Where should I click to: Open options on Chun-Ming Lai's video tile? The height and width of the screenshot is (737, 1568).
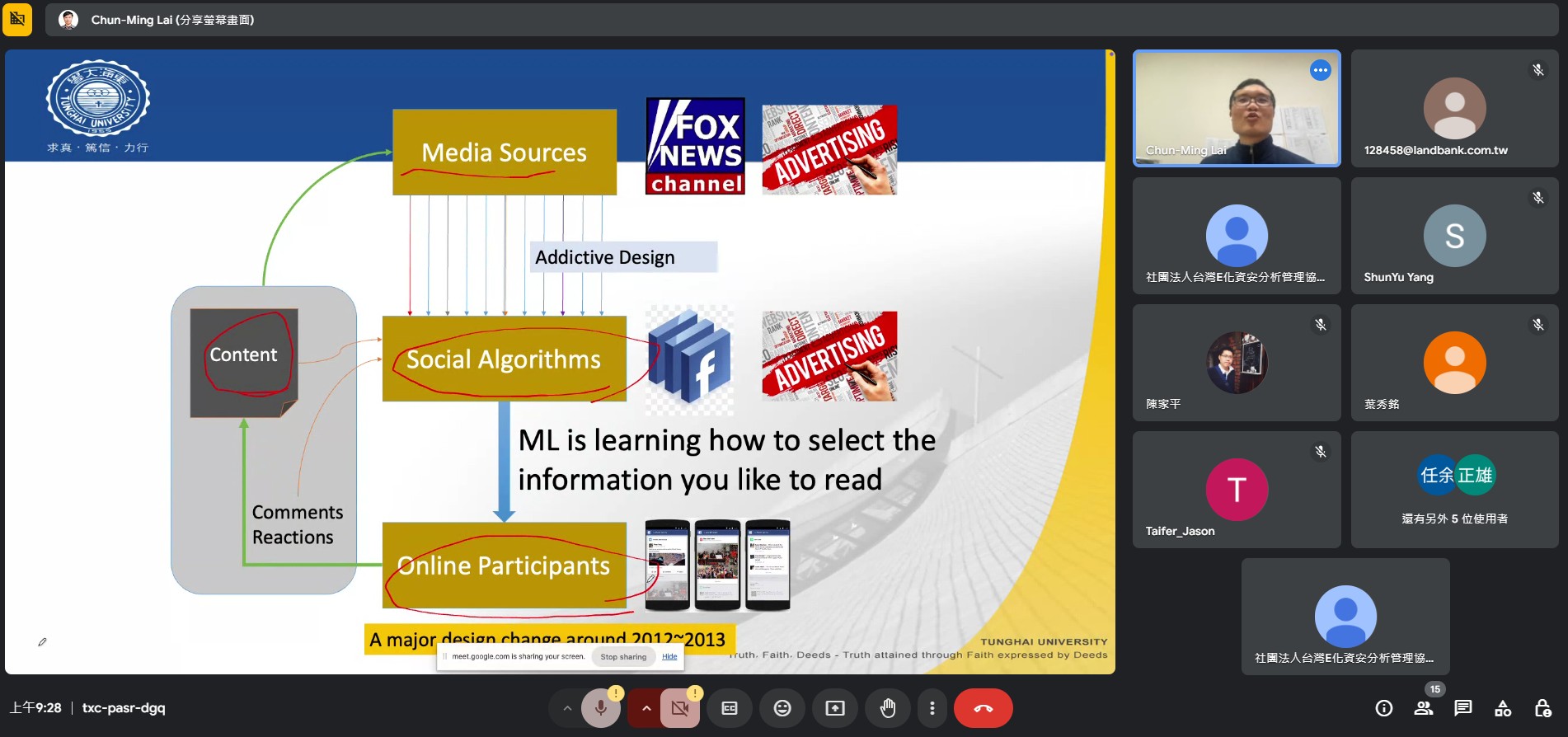(x=1320, y=70)
